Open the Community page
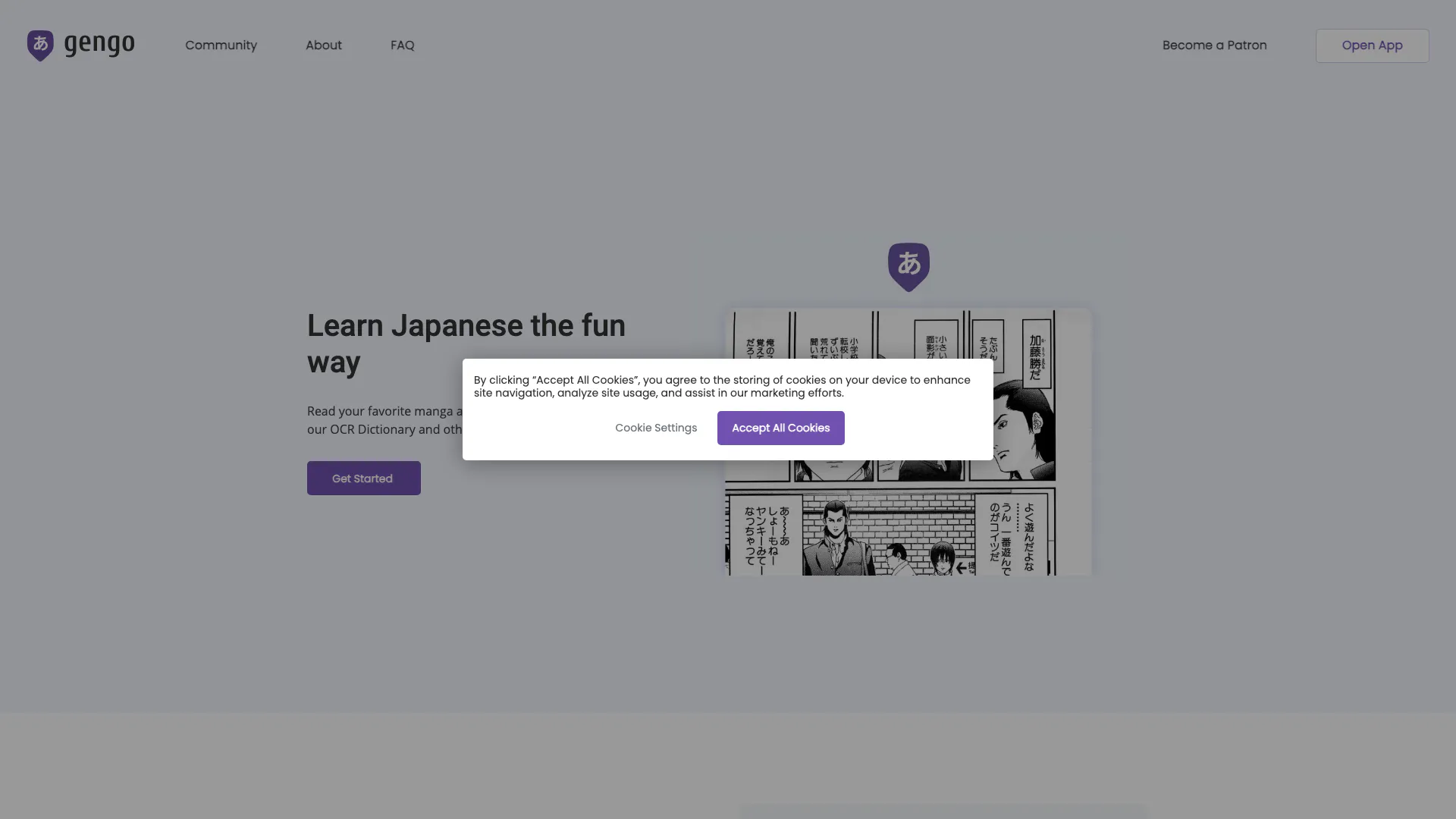Screen dimensions: 1456x819 click(x=221, y=45)
